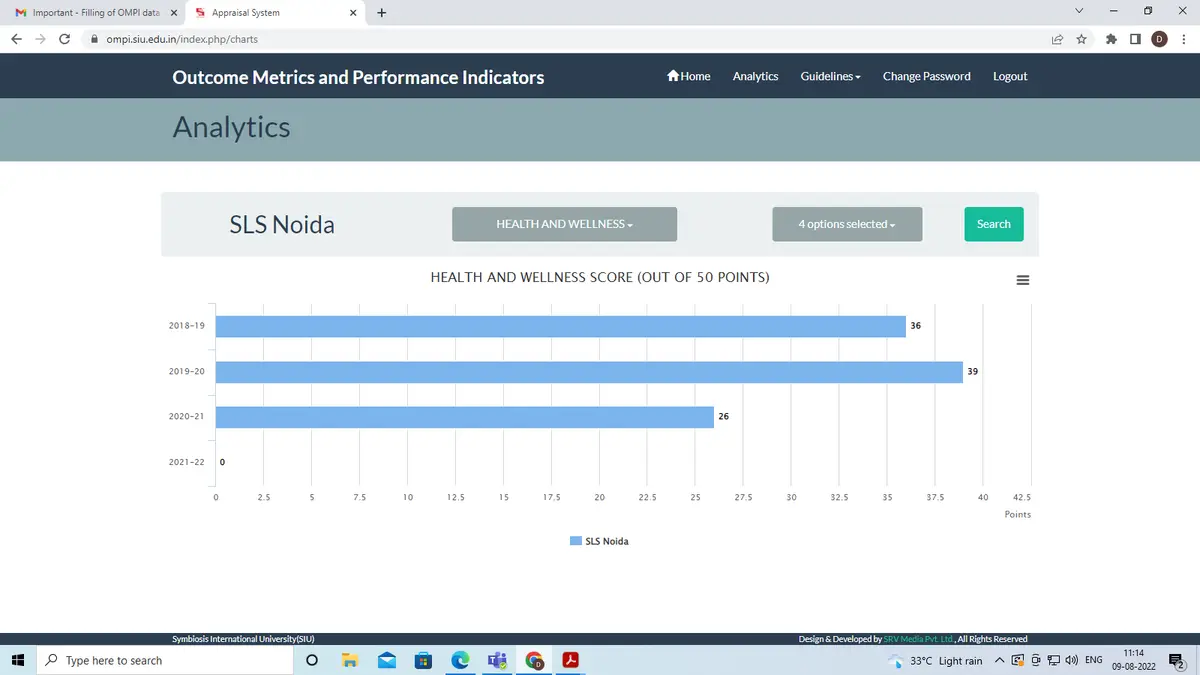Click the Outcome Metrics and Performance Indicators title
The image size is (1200, 675).
[x=358, y=77]
